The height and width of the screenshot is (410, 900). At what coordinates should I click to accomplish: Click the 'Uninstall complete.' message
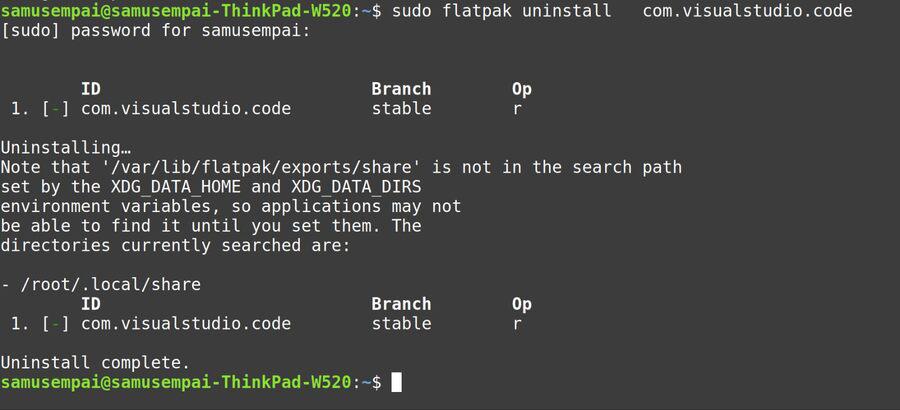coord(95,362)
